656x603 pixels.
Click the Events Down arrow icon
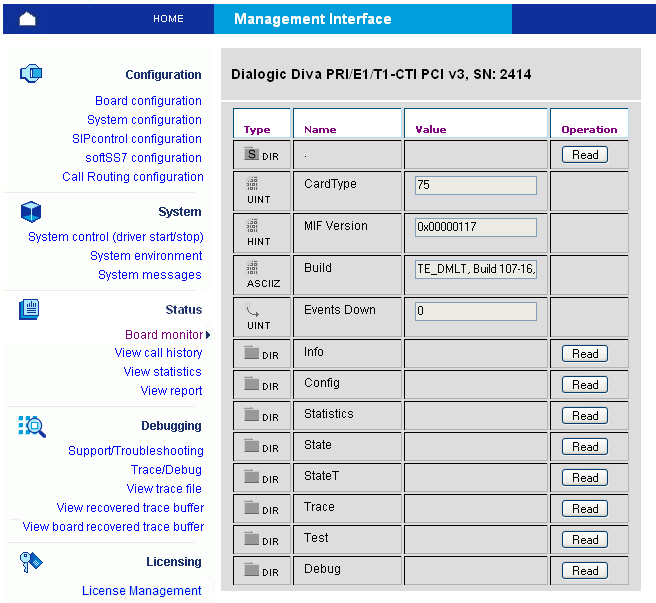[x=252, y=310]
